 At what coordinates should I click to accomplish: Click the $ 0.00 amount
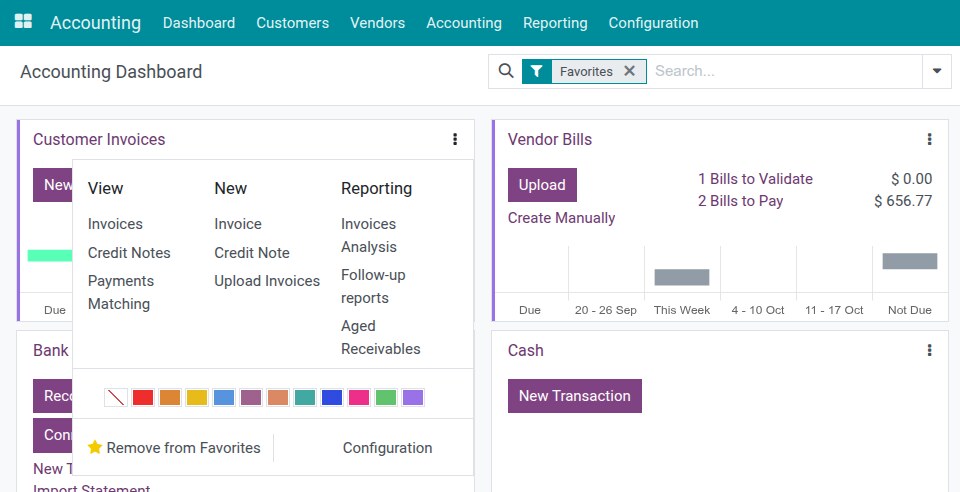point(912,179)
